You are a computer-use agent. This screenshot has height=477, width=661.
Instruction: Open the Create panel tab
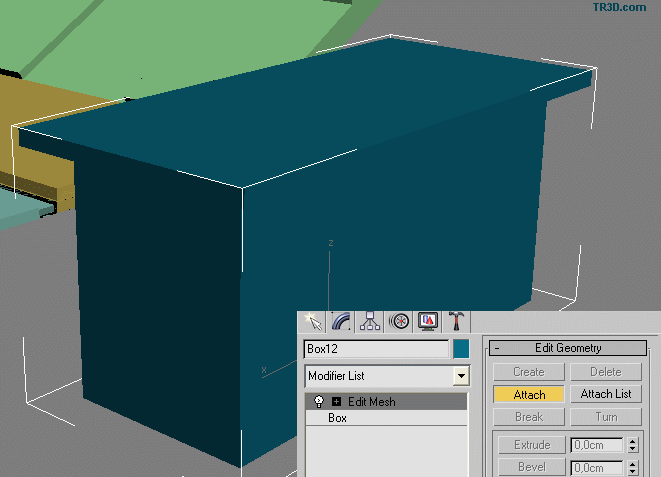coord(314,321)
